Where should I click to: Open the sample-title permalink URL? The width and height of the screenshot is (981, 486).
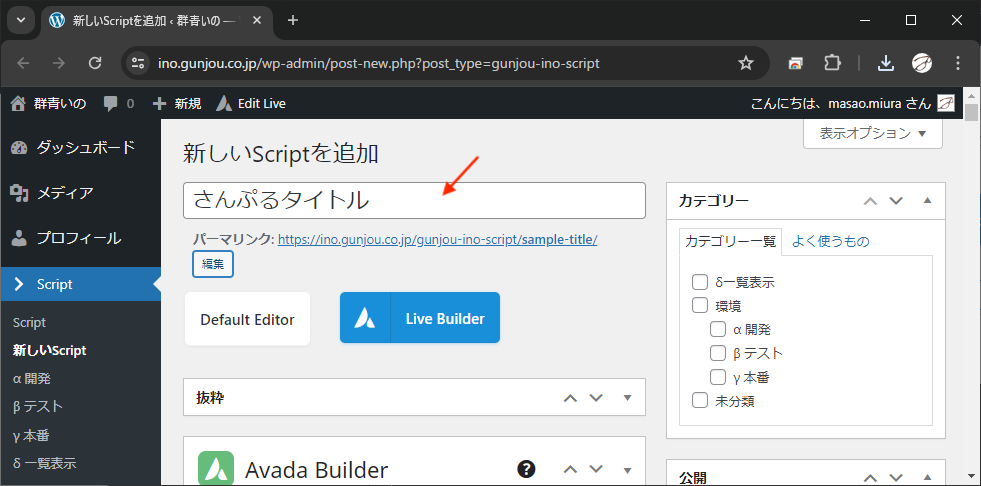[x=437, y=240]
